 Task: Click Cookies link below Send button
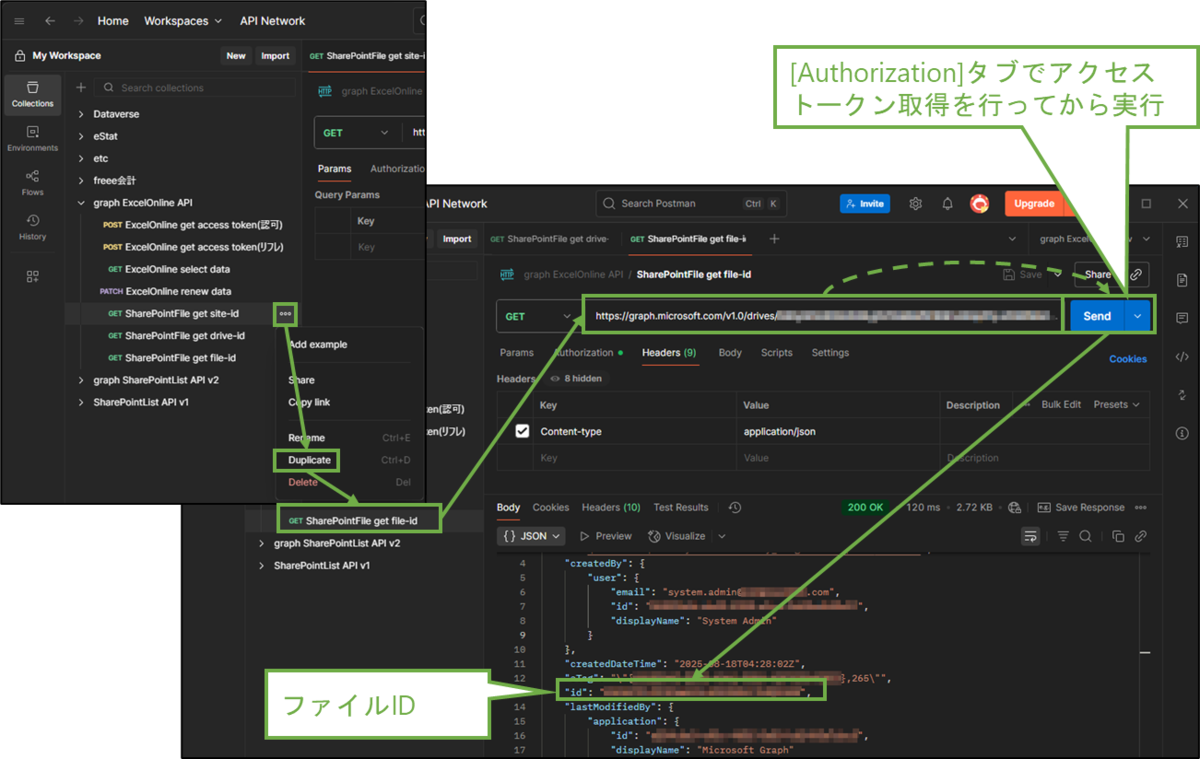click(x=1128, y=359)
